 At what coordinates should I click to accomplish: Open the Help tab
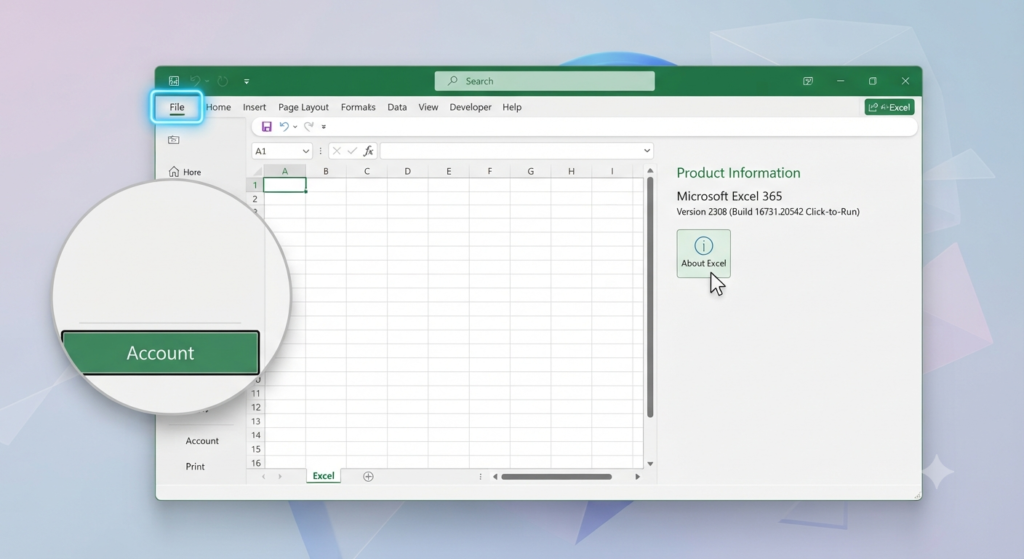[x=512, y=107]
